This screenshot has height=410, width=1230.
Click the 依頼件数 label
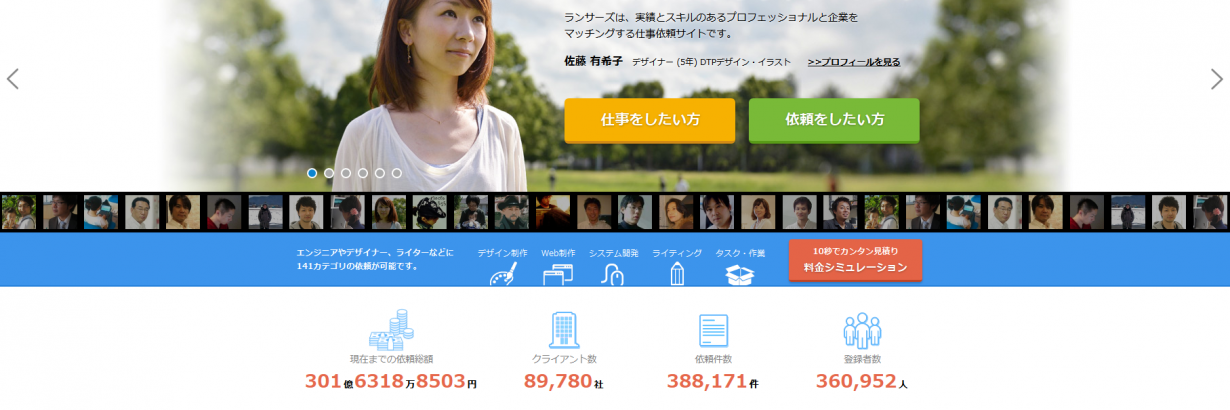(713, 358)
